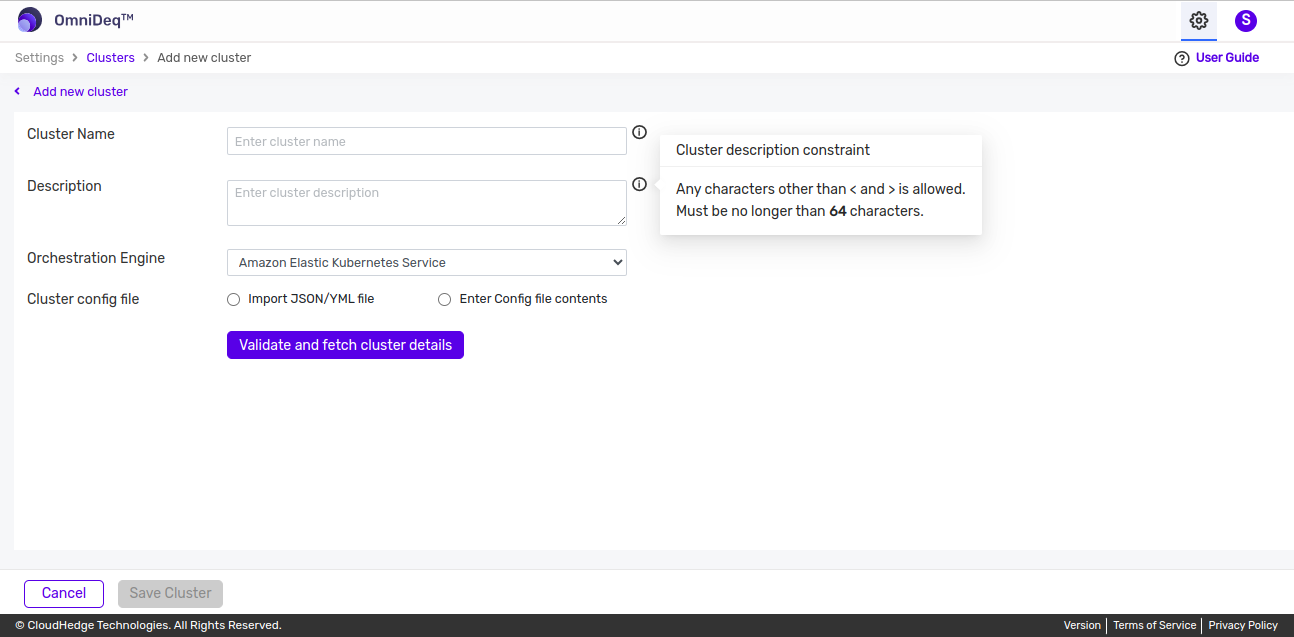Open the User Guide link

(1227, 58)
